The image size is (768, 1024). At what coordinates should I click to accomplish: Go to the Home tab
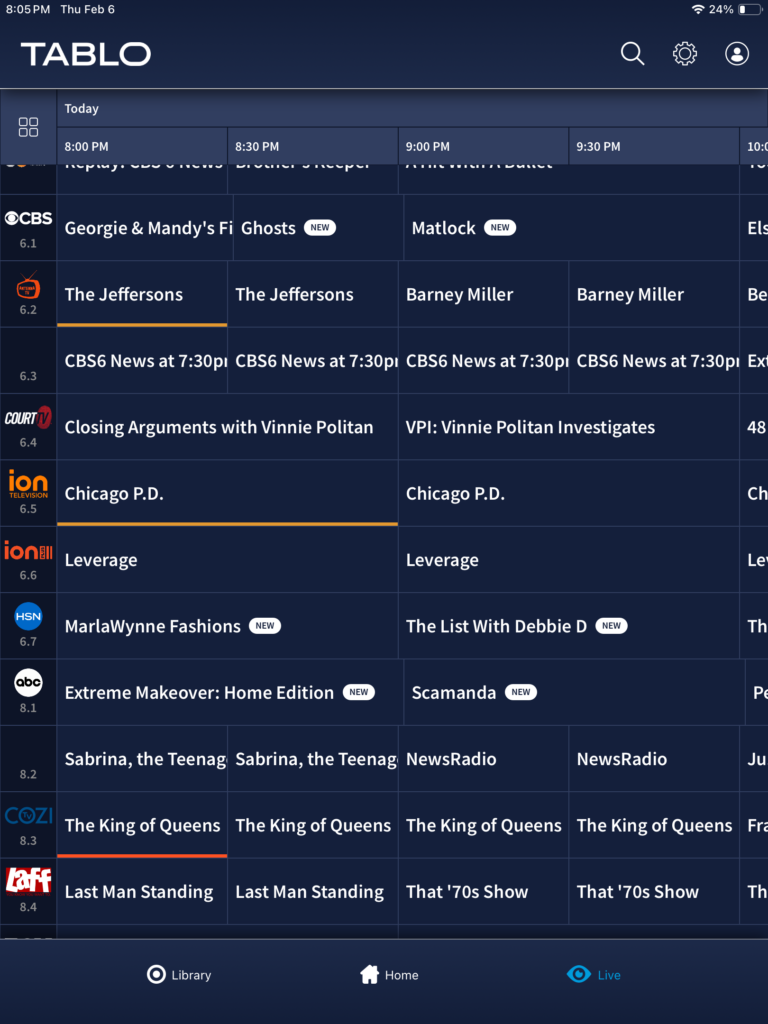click(x=389, y=975)
